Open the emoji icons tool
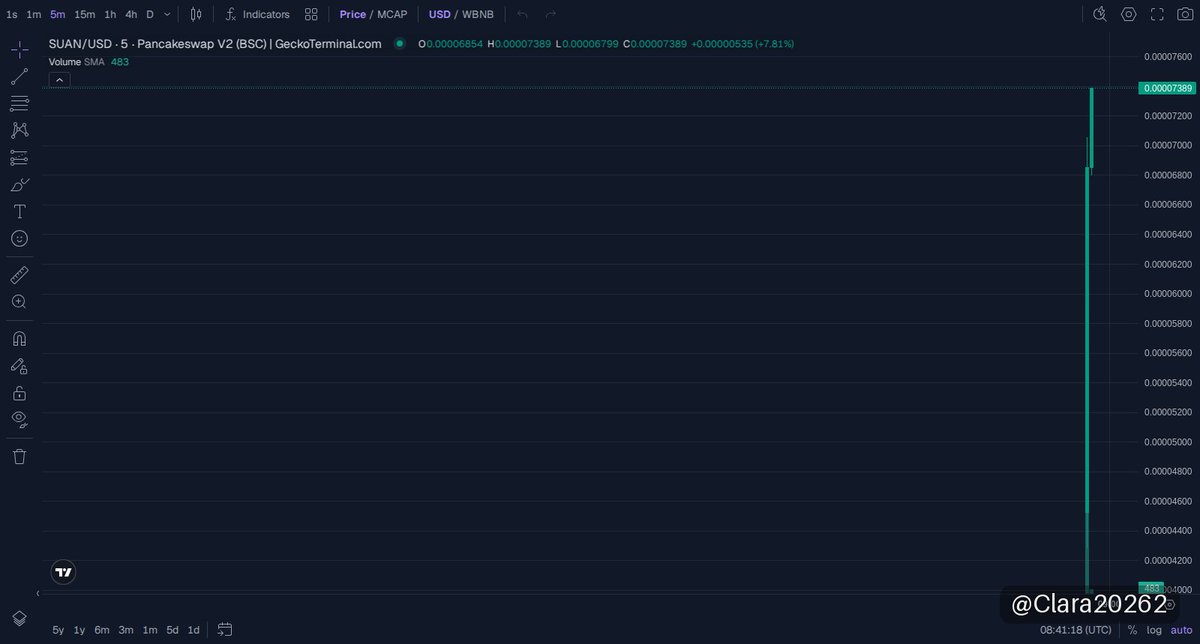This screenshot has height=644, width=1200. 19,238
